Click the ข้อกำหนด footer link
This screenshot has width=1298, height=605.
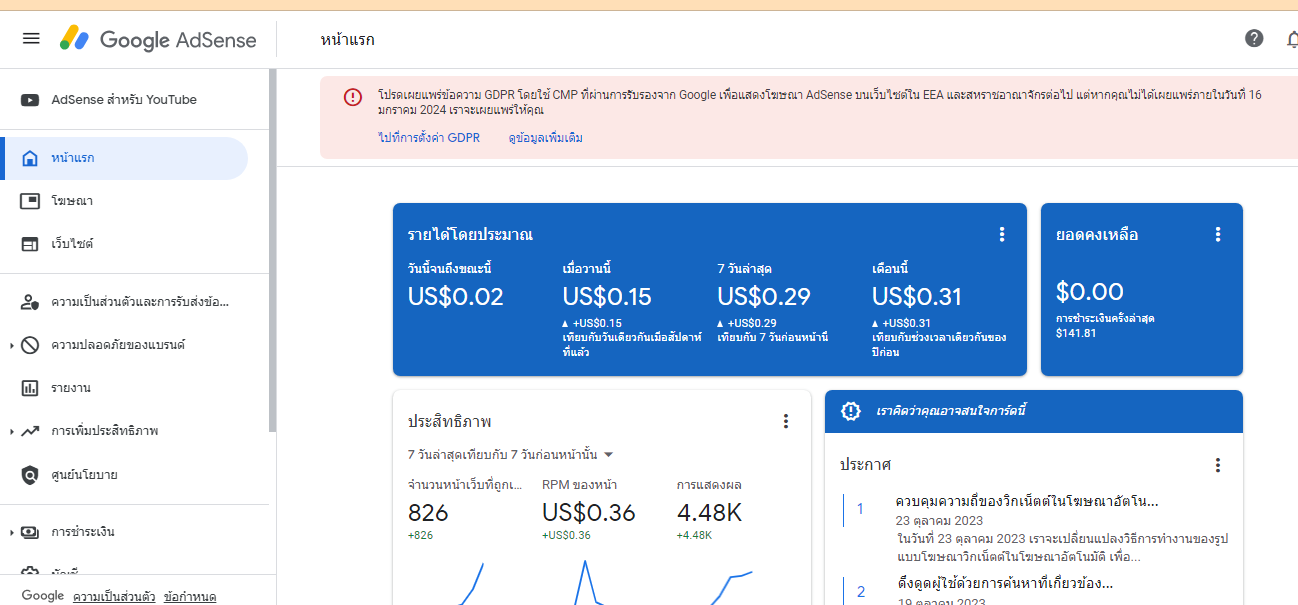coord(190,597)
